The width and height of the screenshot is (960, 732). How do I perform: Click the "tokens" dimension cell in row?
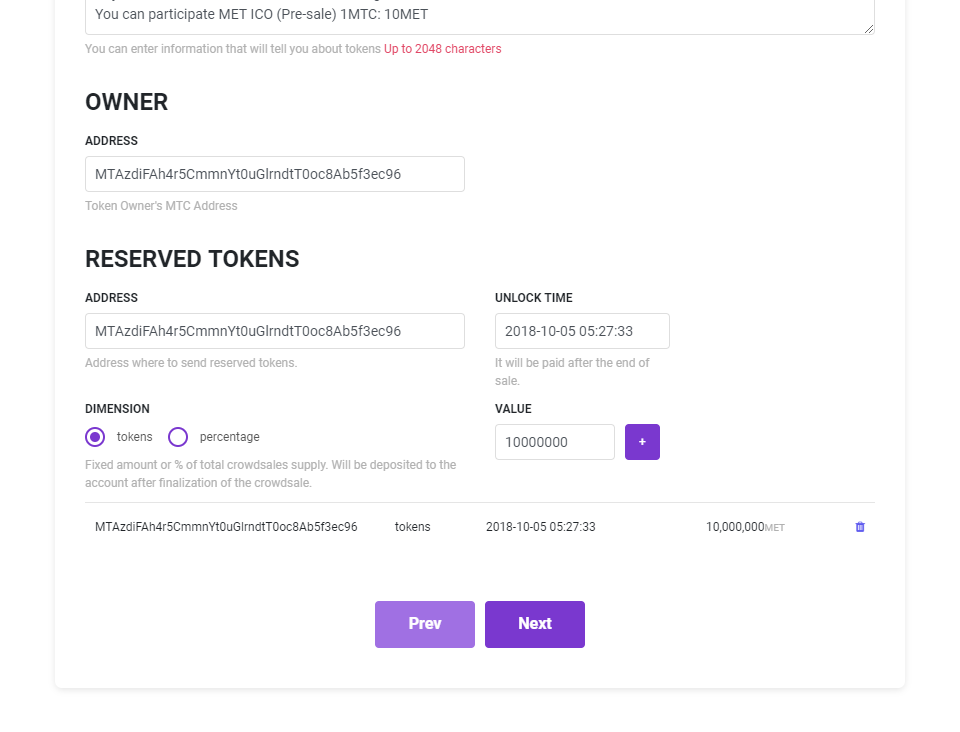(412, 527)
